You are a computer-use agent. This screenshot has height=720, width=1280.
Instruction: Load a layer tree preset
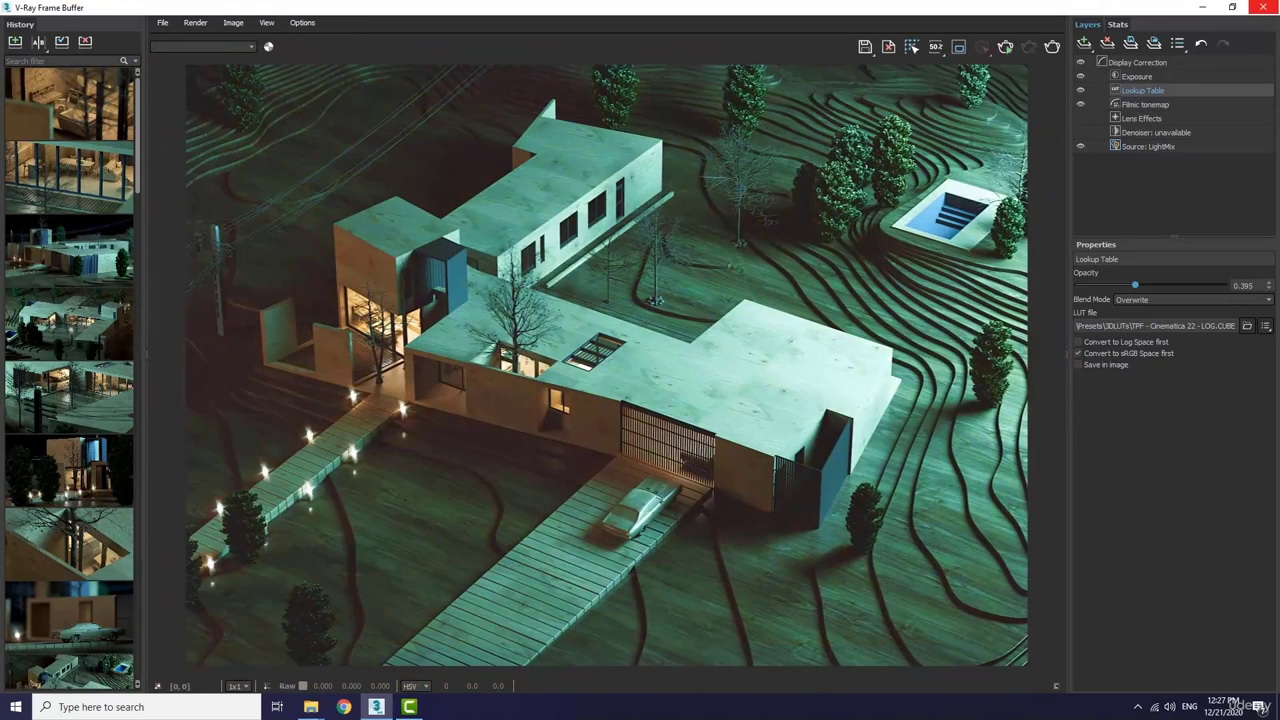tap(1154, 43)
